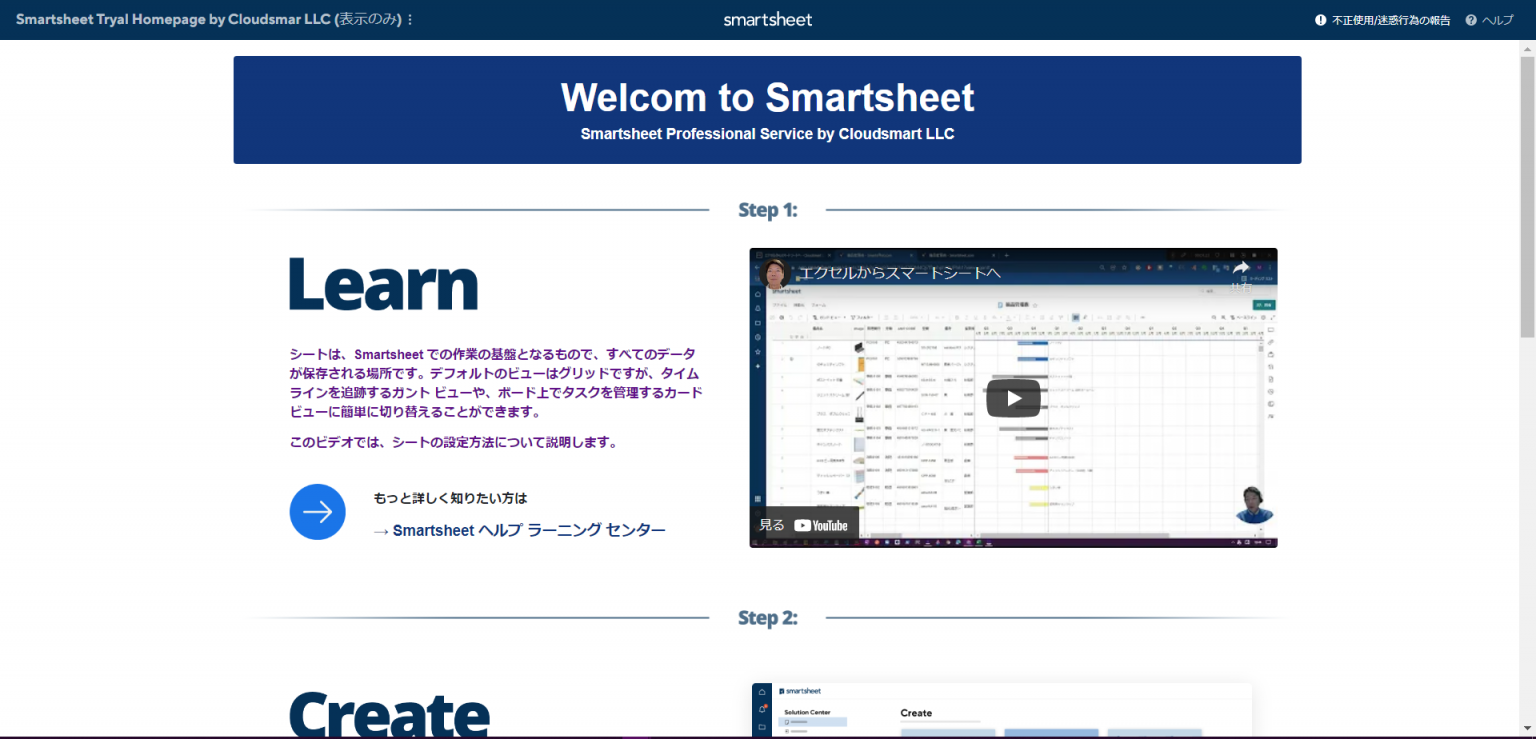Select the blue circular arrow in the Learn section
This screenshot has width=1536, height=739.
coord(317,511)
